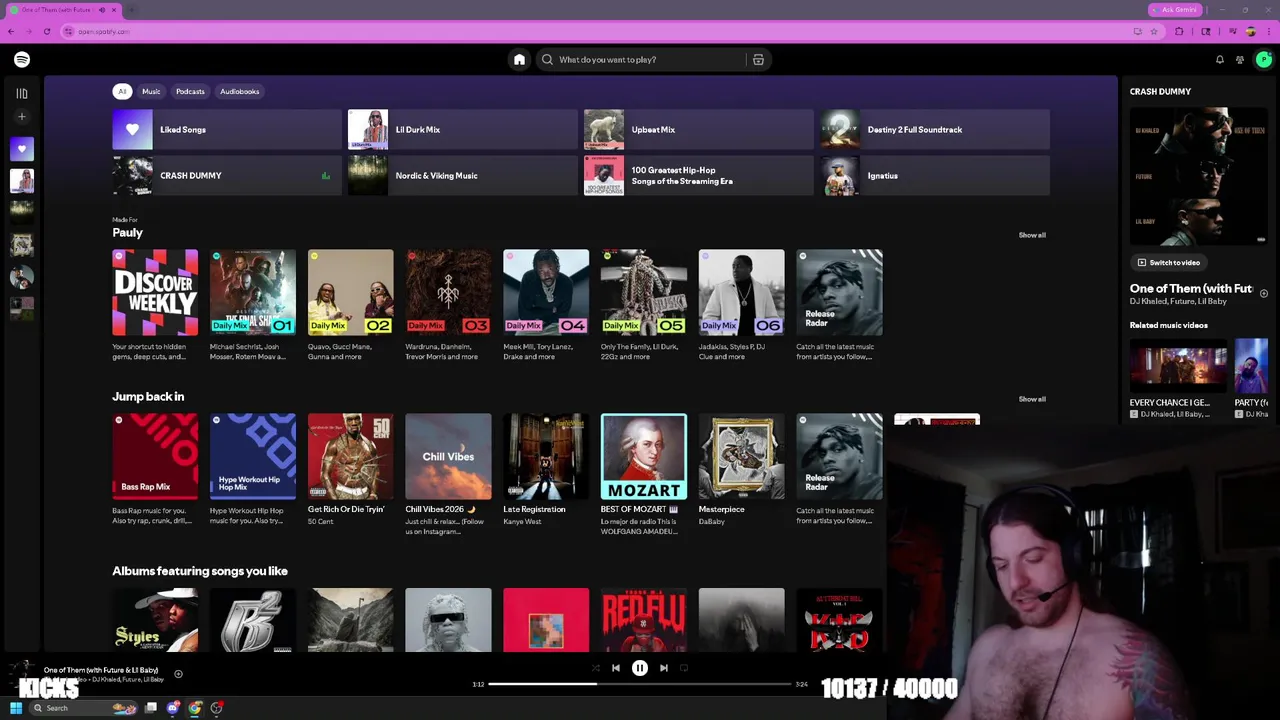1280x720 pixels.
Task: Select the Podcasts filter chip
Action: (190, 91)
